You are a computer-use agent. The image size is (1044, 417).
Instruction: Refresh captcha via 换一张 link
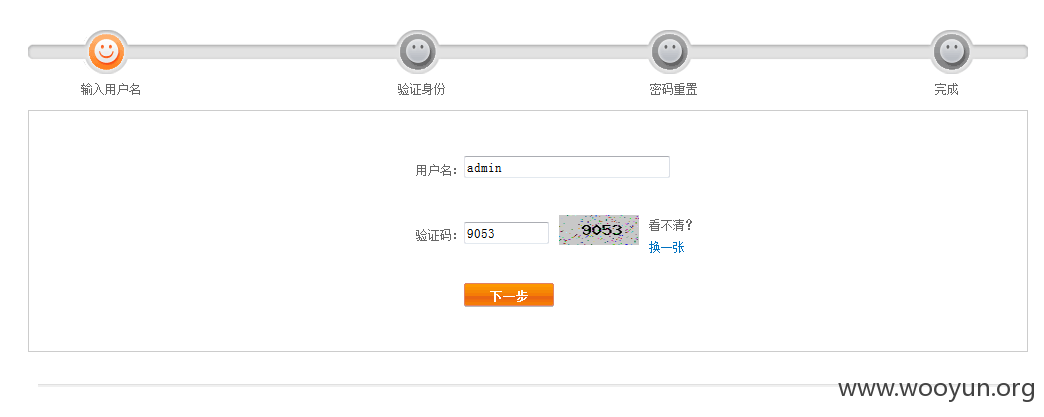666,247
